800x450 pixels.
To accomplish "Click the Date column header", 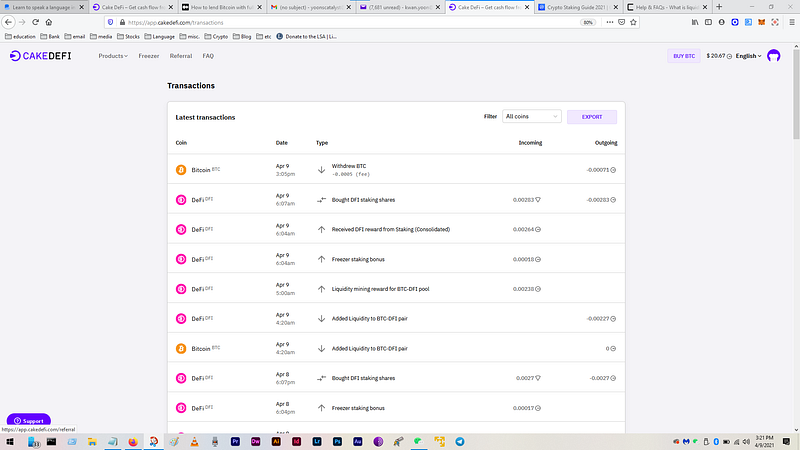I will tap(282, 143).
